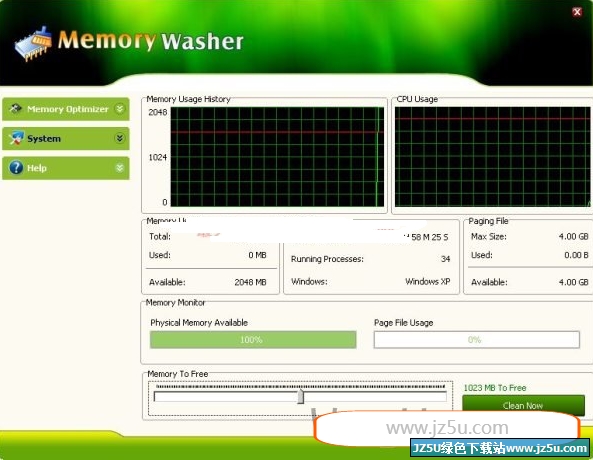Click the Memory To Free slider handle

pyautogui.click(x=300, y=396)
